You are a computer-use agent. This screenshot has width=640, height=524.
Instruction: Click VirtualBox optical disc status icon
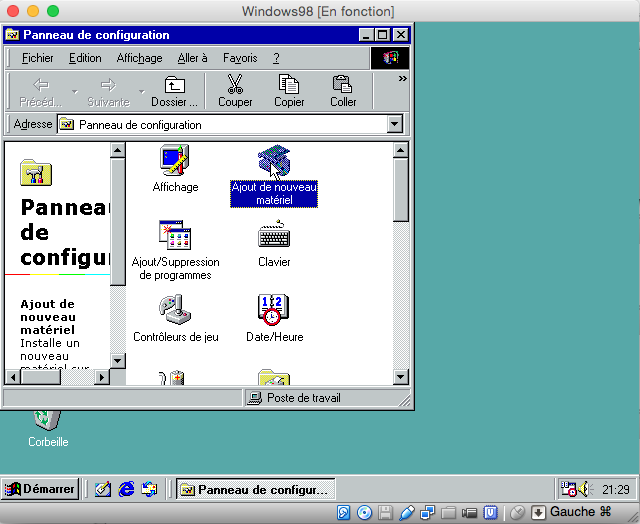pos(364,513)
